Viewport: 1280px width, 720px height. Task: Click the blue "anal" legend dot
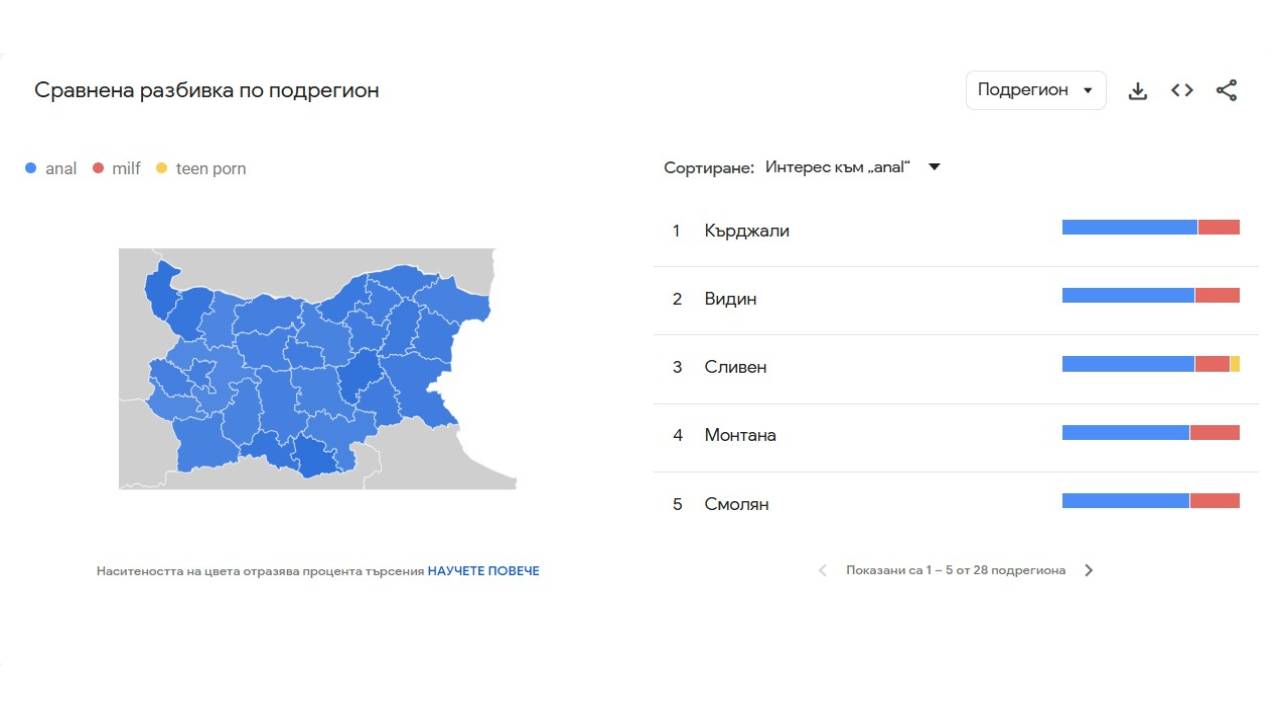coord(33,168)
